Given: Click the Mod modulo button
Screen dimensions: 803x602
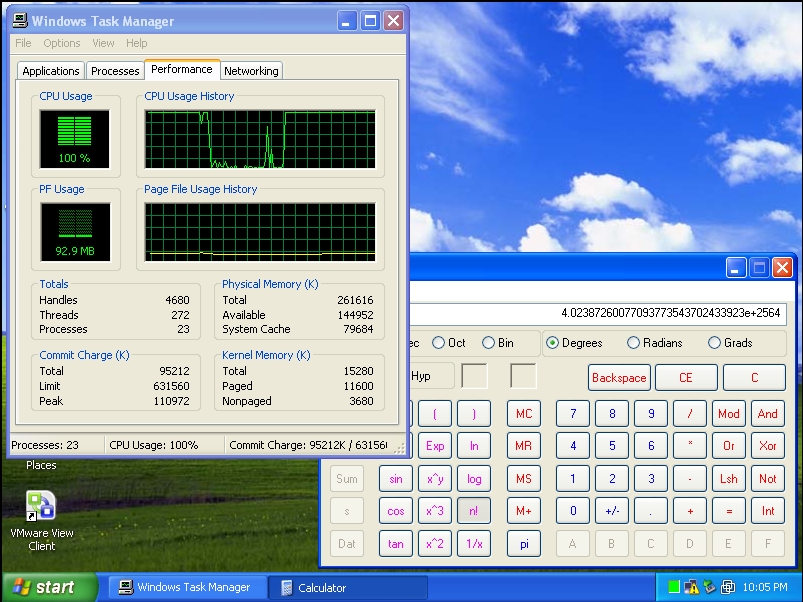Looking at the screenshot, I should (729, 414).
